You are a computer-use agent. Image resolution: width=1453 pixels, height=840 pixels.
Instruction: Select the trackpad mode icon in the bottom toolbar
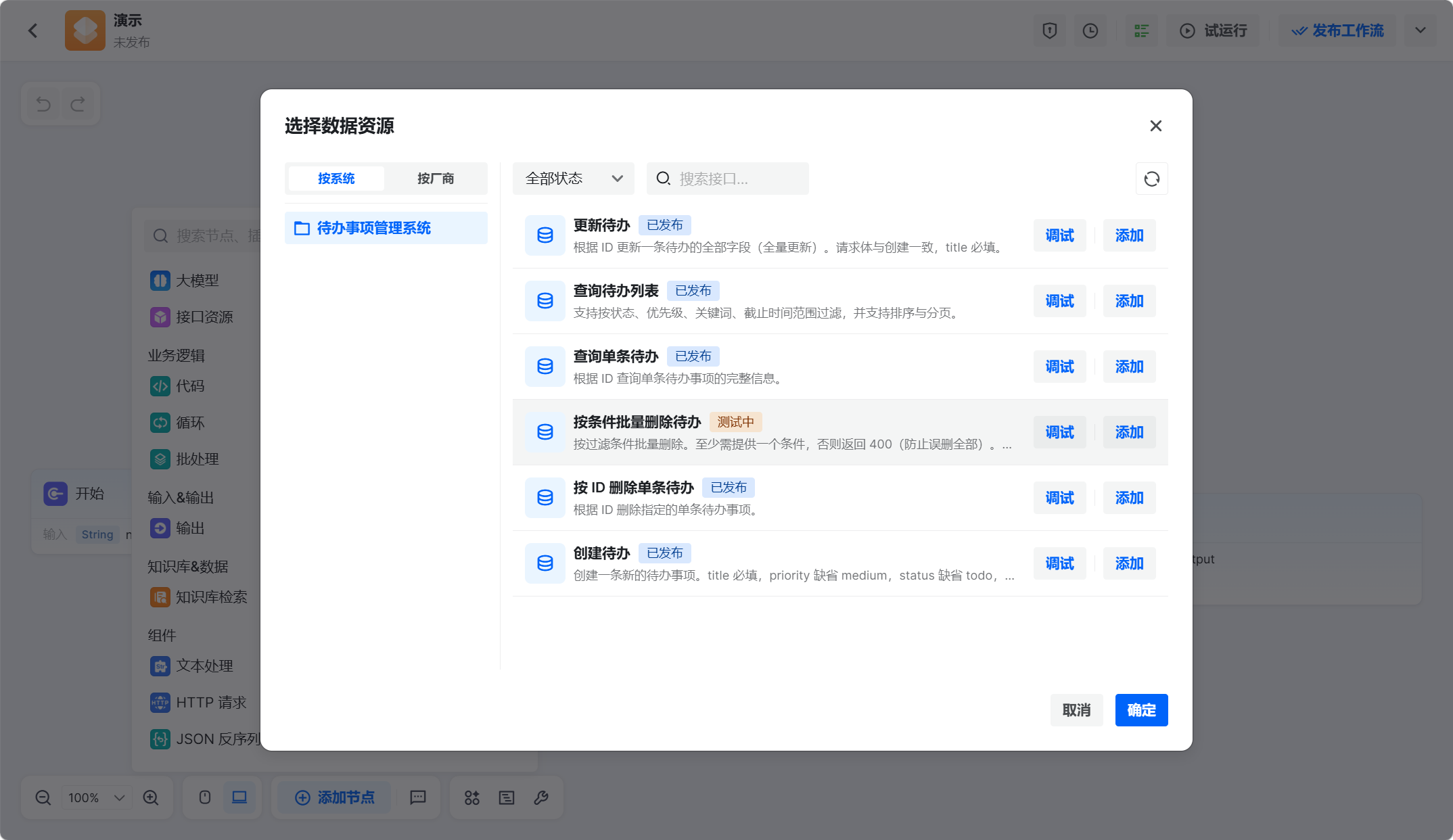click(239, 797)
